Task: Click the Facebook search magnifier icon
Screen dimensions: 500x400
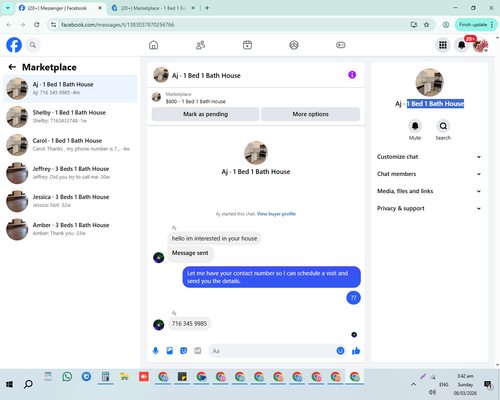Action: (33, 45)
